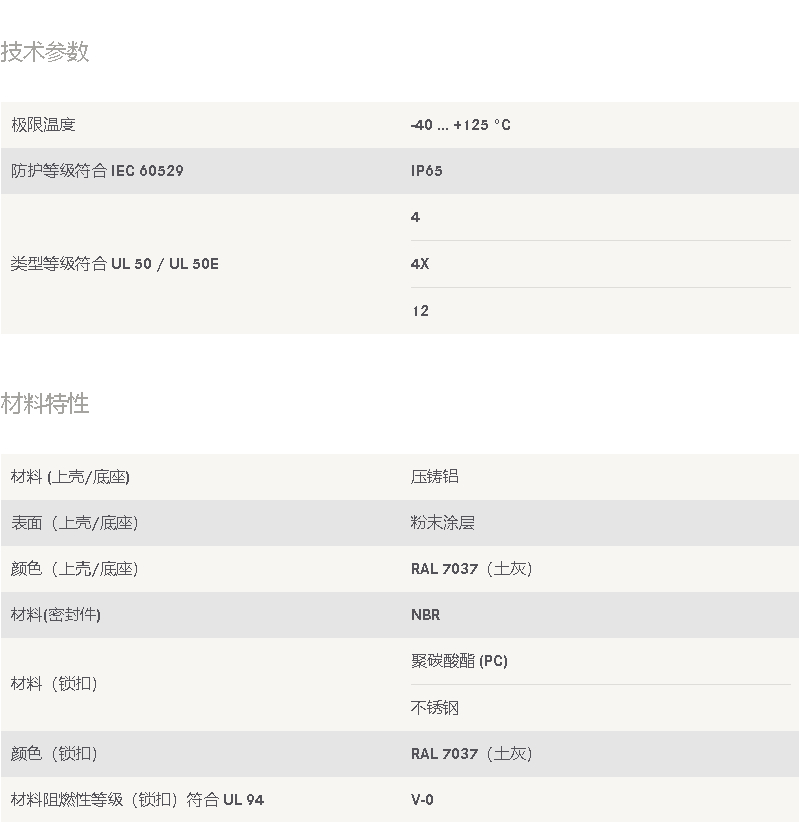Click the 技术参数 section heading
This screenshot has height=822, width=799.
[x=45, y=52]
